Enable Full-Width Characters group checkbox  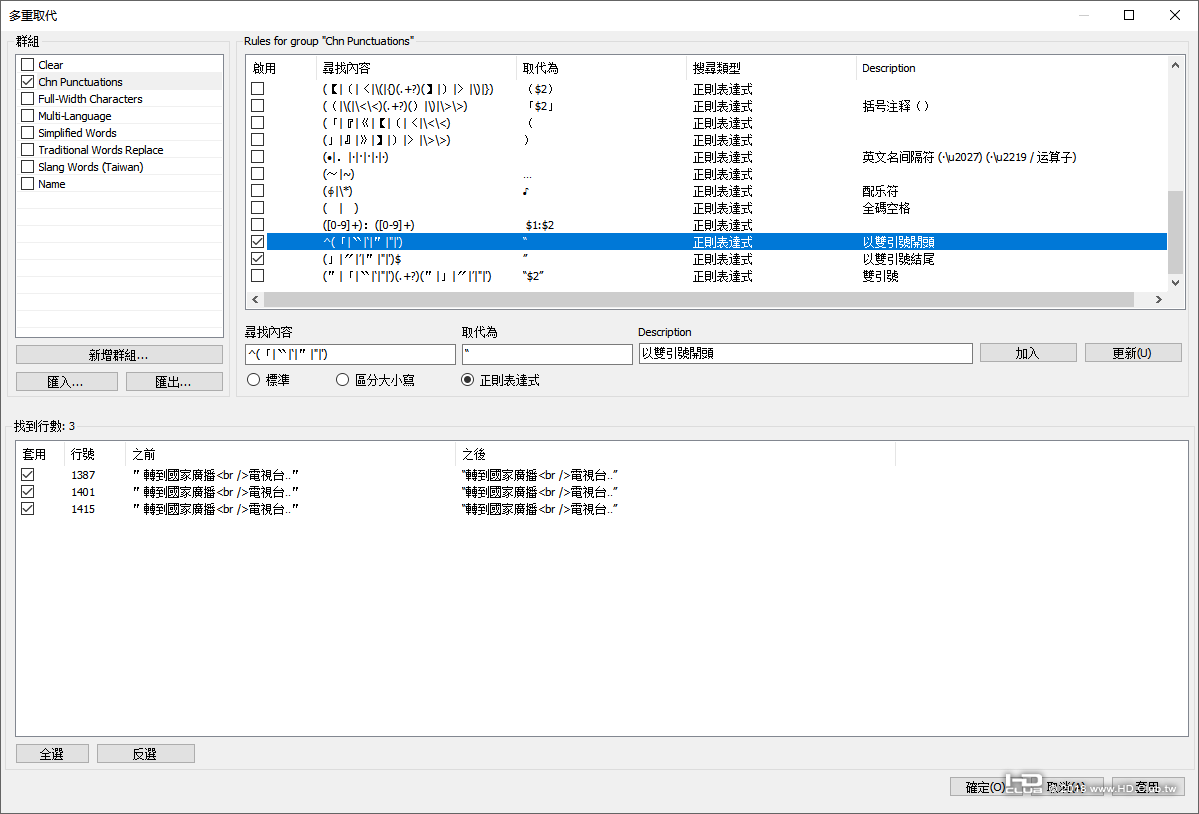(28, 99)
